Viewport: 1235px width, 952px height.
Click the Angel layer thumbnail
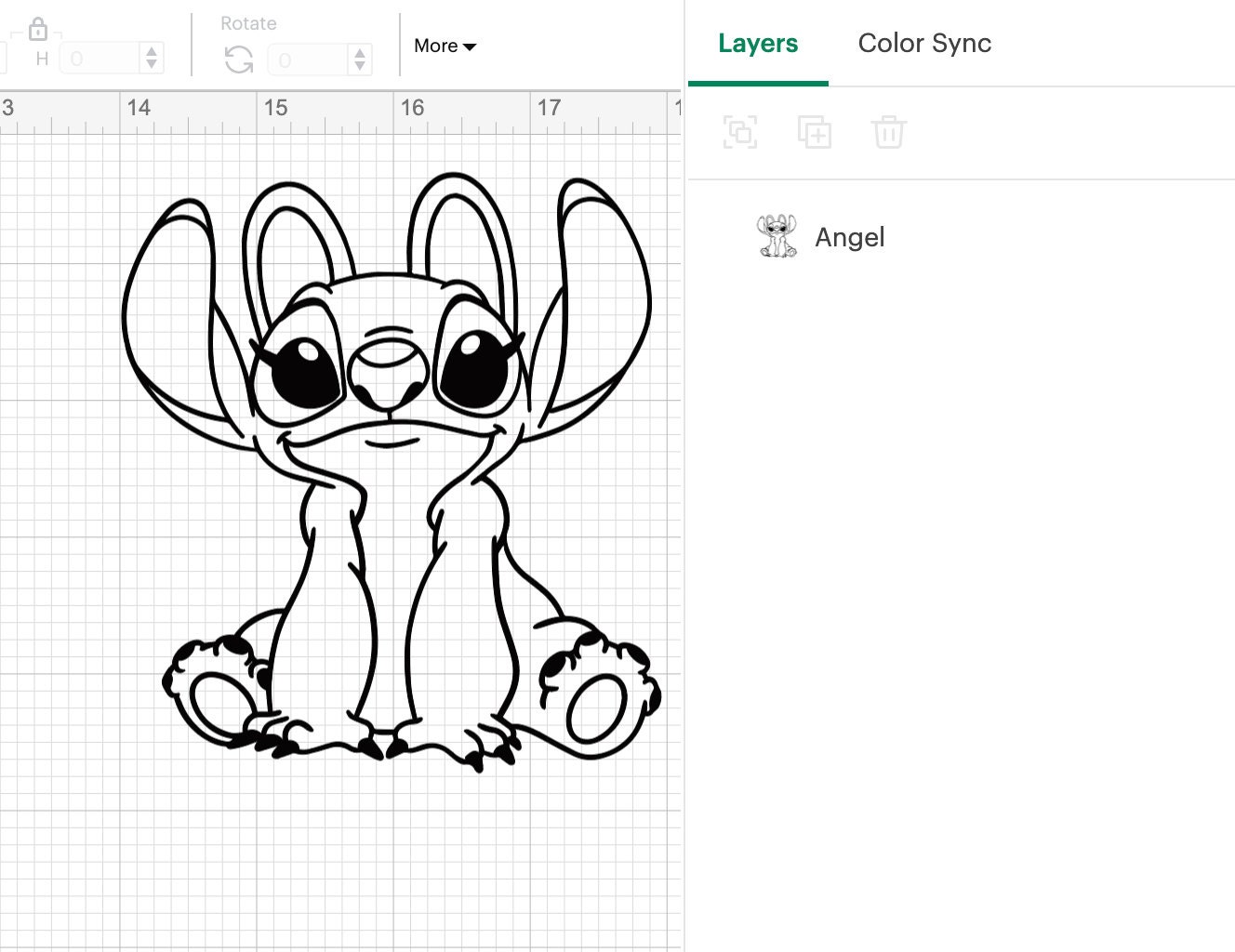coord(779,236)
